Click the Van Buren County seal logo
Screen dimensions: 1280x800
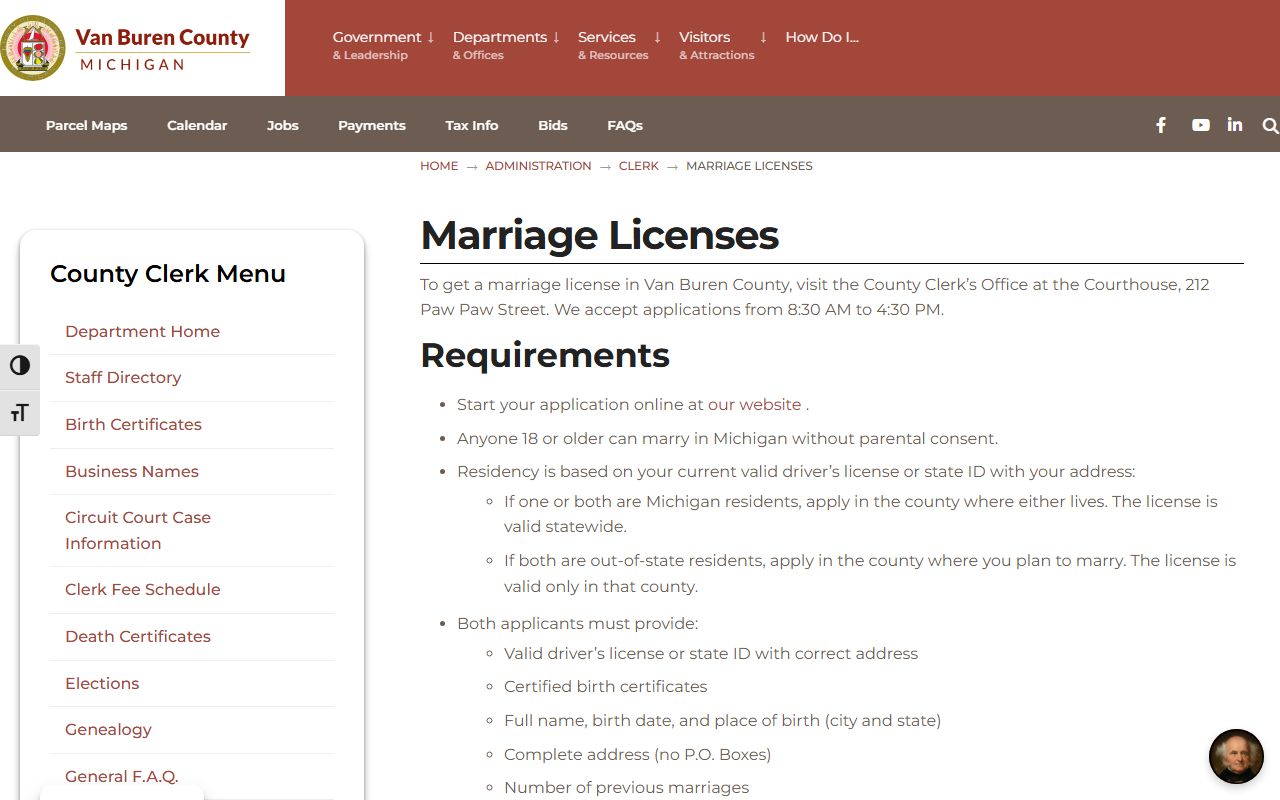coord(33,48)
